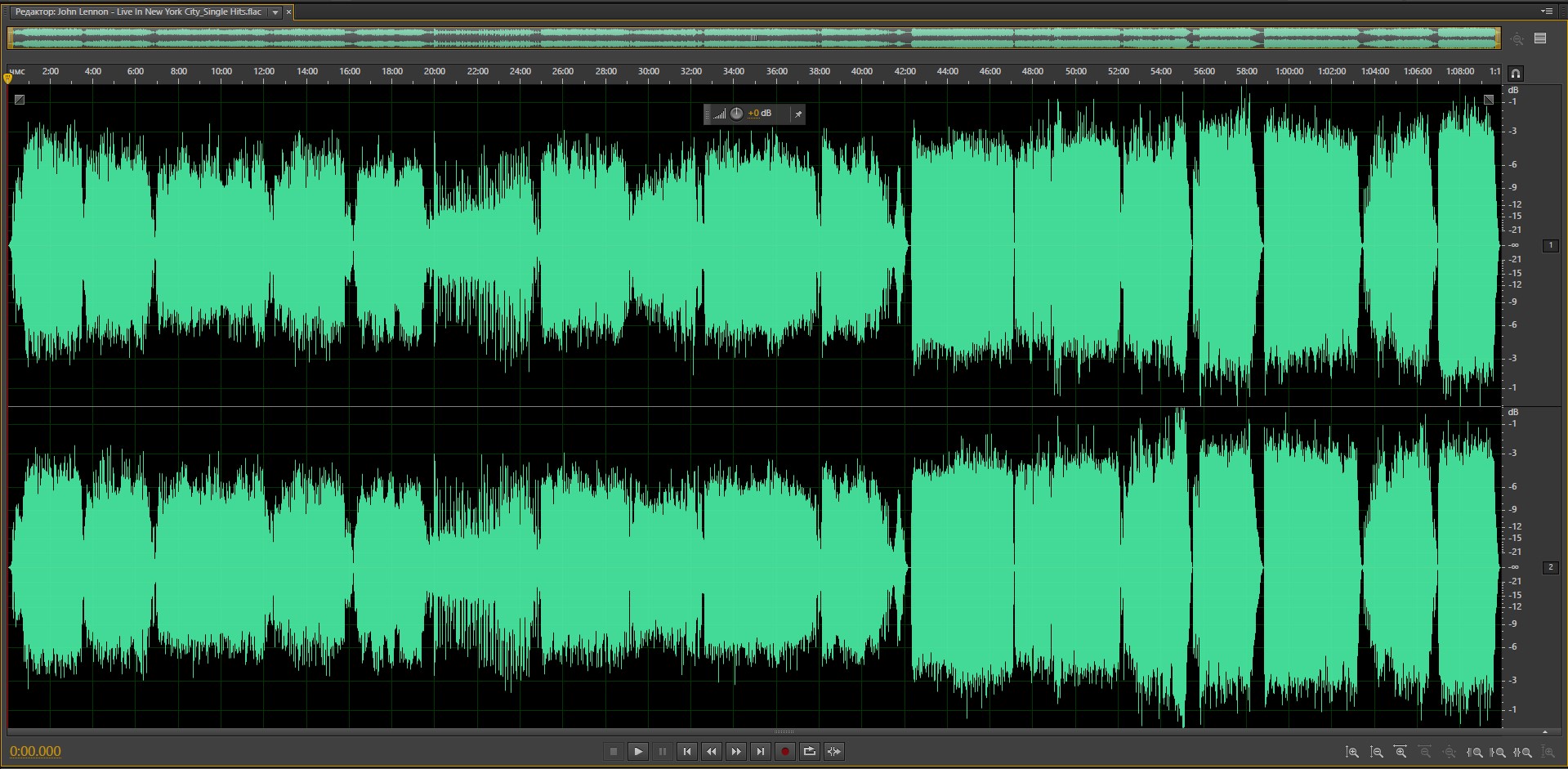Click the Rewind button
Viewport: 1568px width, 769px height.
[712, 751]
